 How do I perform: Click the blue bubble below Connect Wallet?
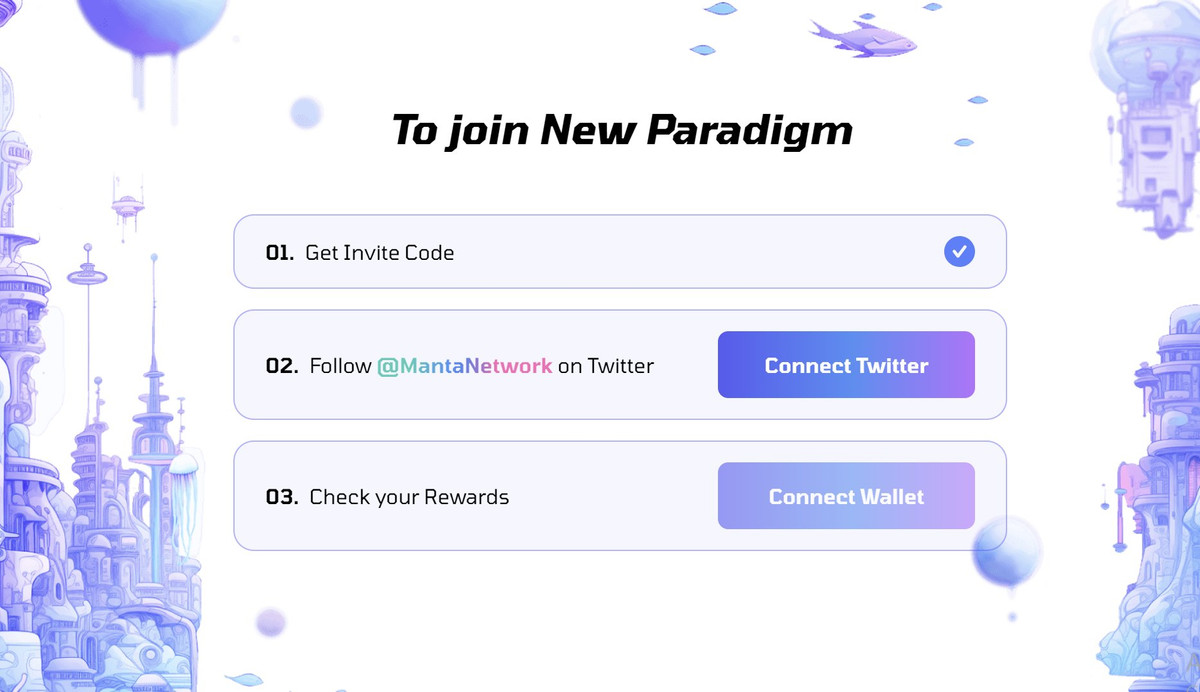tap(1007, 552)
